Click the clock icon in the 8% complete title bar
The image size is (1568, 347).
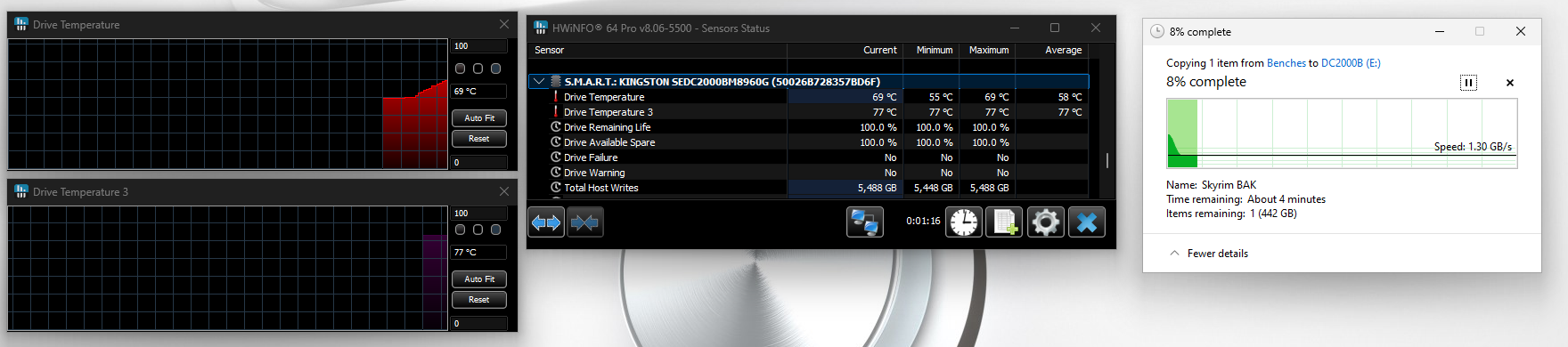[1156, 31]
